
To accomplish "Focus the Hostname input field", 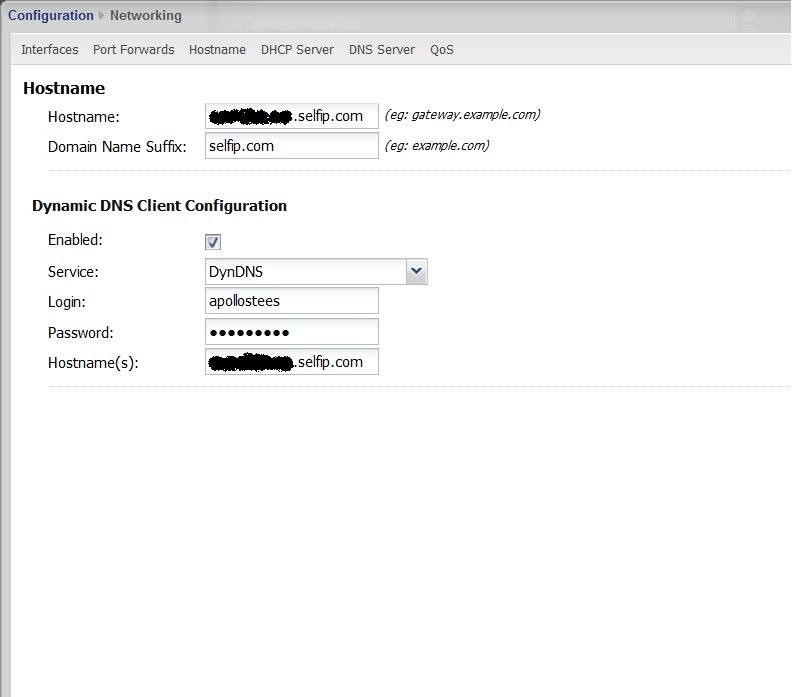I will pos(291,116).
